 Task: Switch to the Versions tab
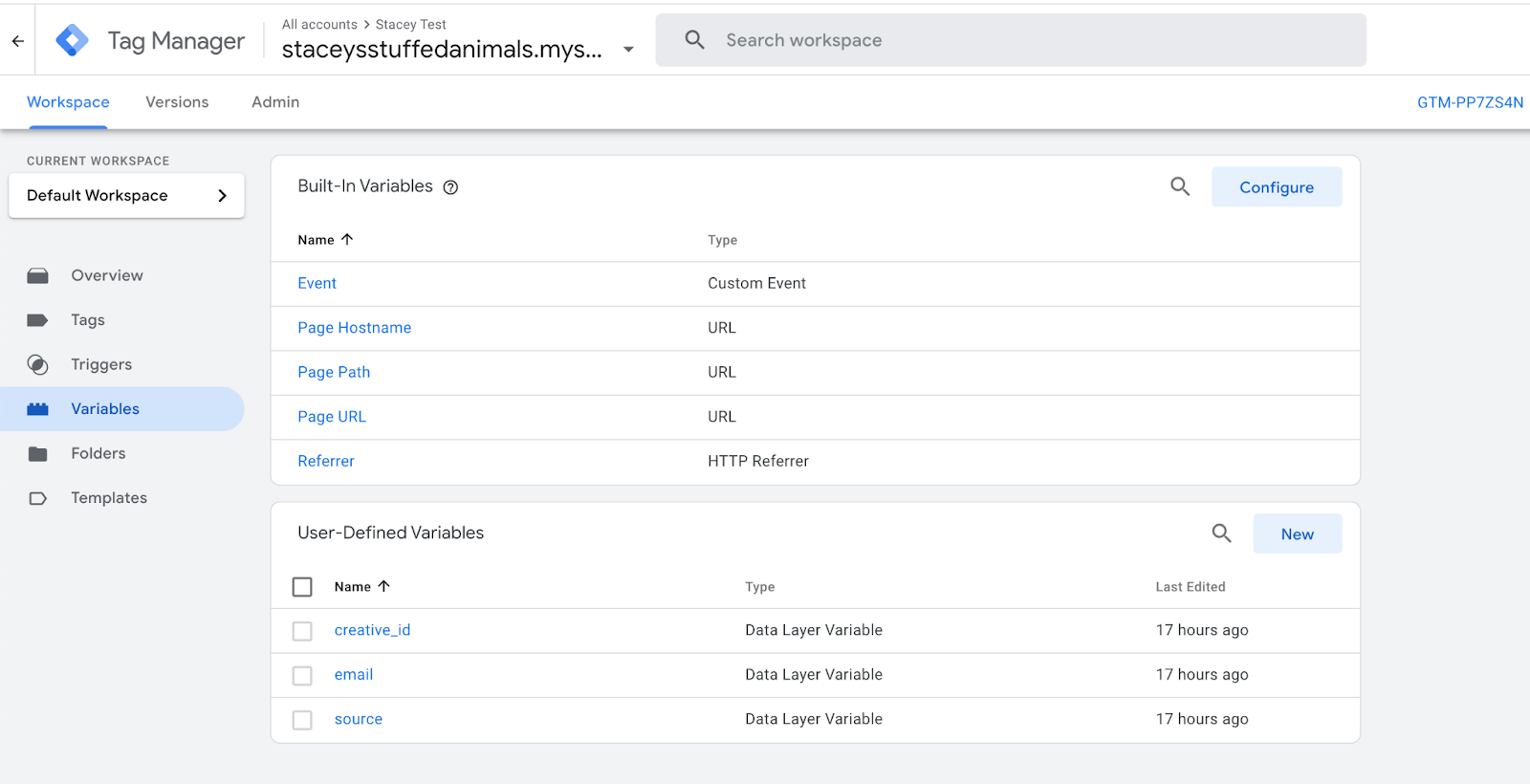coord(177,102)
